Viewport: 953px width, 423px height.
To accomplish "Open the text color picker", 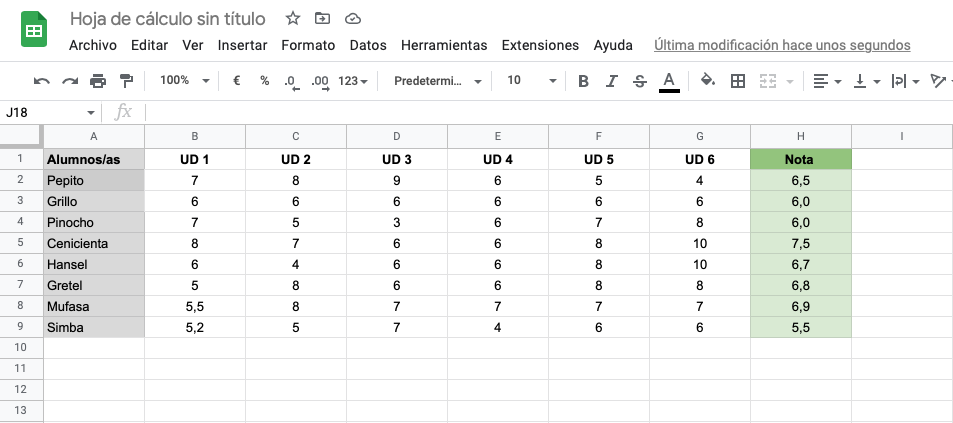I will (669, 81).
